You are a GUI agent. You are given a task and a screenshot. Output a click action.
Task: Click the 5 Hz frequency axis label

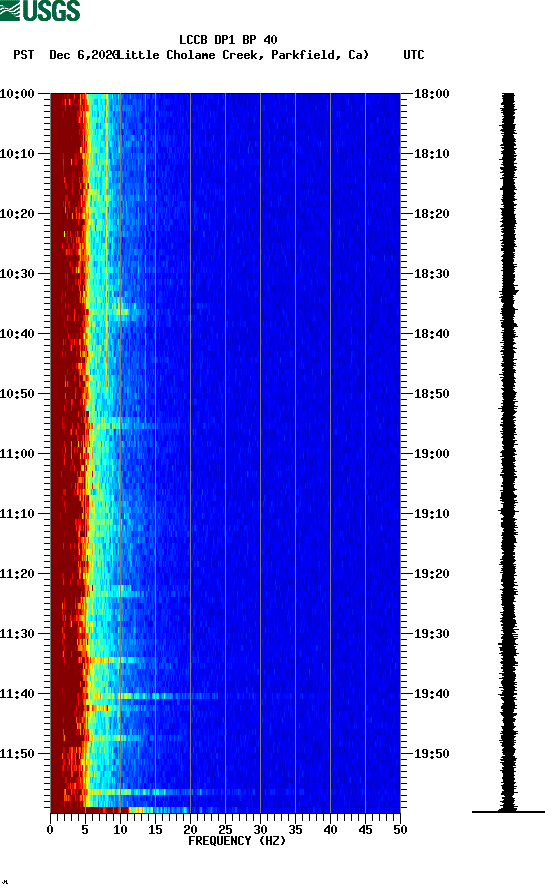pos(85,830)
